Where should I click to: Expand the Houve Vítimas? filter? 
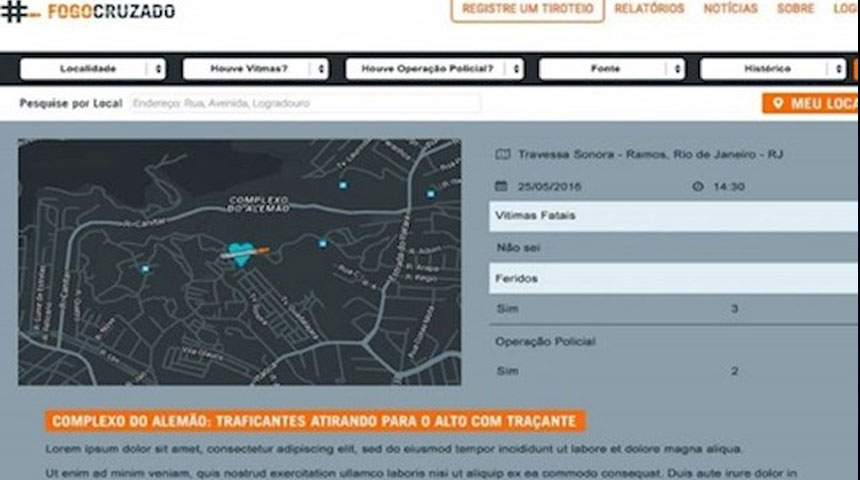pos(255,69)
